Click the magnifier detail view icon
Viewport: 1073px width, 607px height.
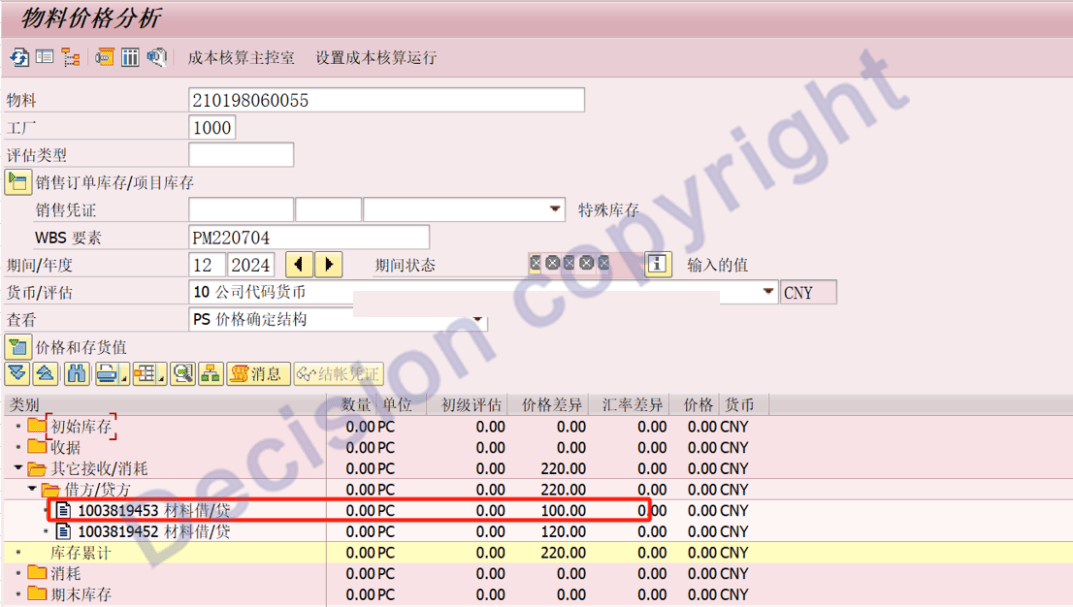pyautogui.click(x=182, y=374)
